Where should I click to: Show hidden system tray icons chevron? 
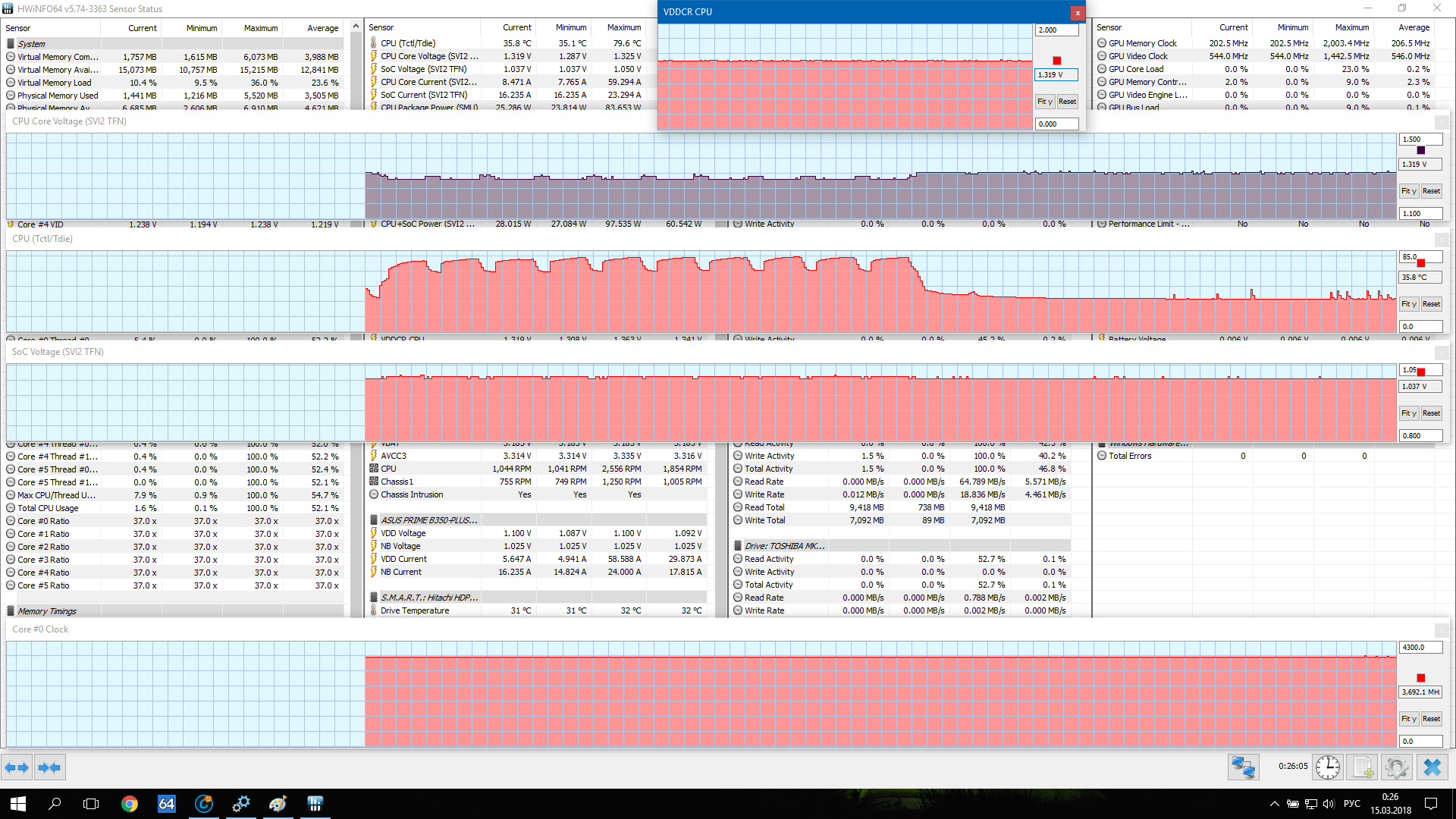1274,804
